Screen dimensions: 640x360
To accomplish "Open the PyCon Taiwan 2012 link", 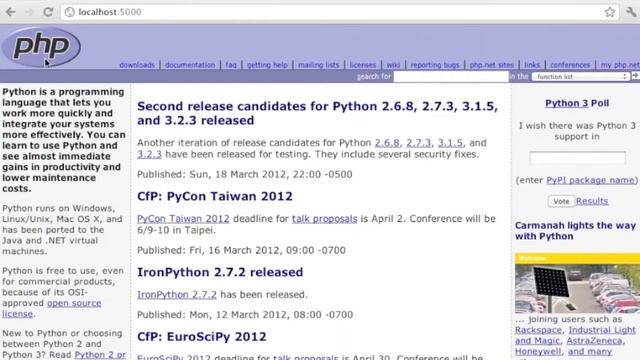I will 183,219.
